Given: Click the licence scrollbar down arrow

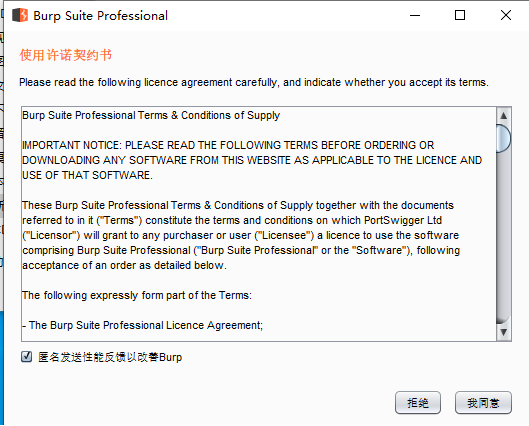Looking at the screenshot, I should [504, 332].
